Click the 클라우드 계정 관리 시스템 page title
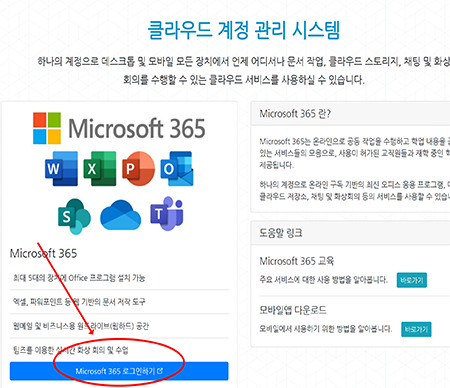 [244, 30]
